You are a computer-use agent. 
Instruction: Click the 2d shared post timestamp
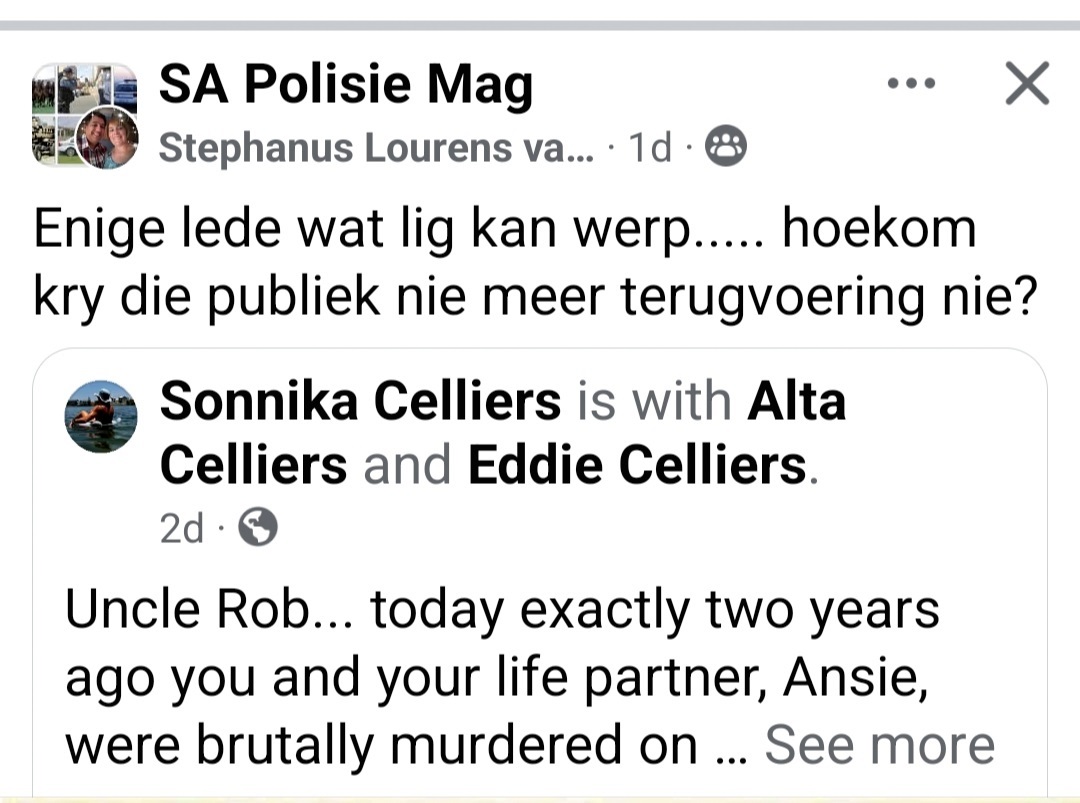point(182,528)
